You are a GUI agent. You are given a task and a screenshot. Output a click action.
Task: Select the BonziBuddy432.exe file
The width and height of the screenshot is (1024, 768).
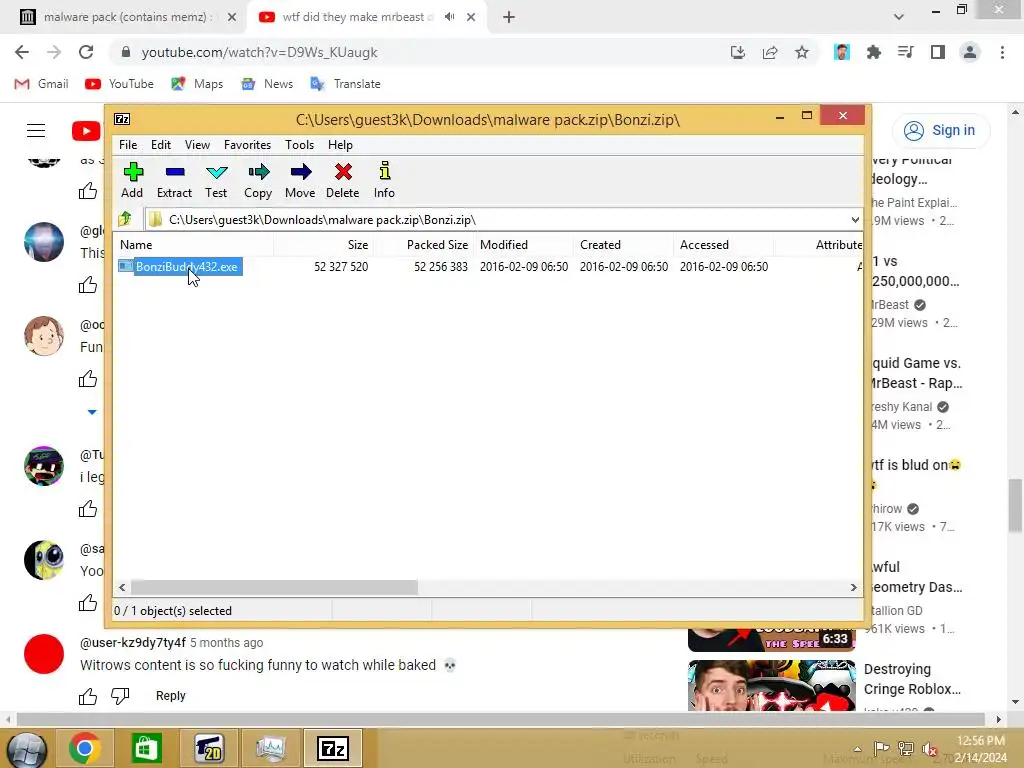pos(187,266)
